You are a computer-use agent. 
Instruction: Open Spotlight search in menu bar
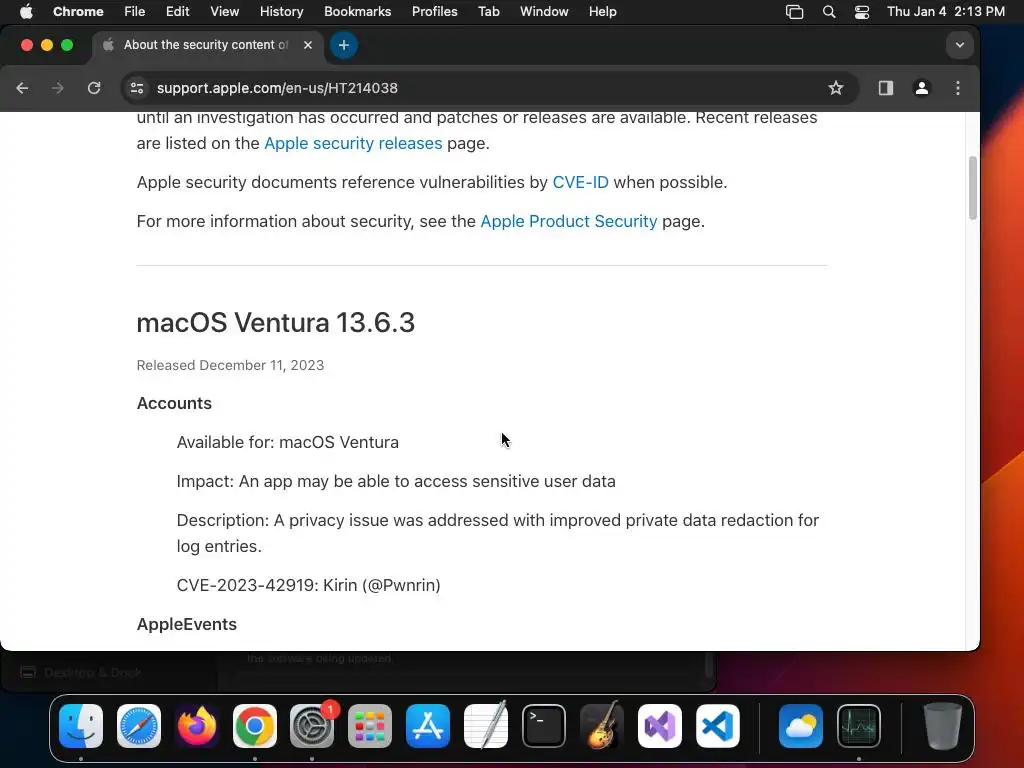[829, 12]
